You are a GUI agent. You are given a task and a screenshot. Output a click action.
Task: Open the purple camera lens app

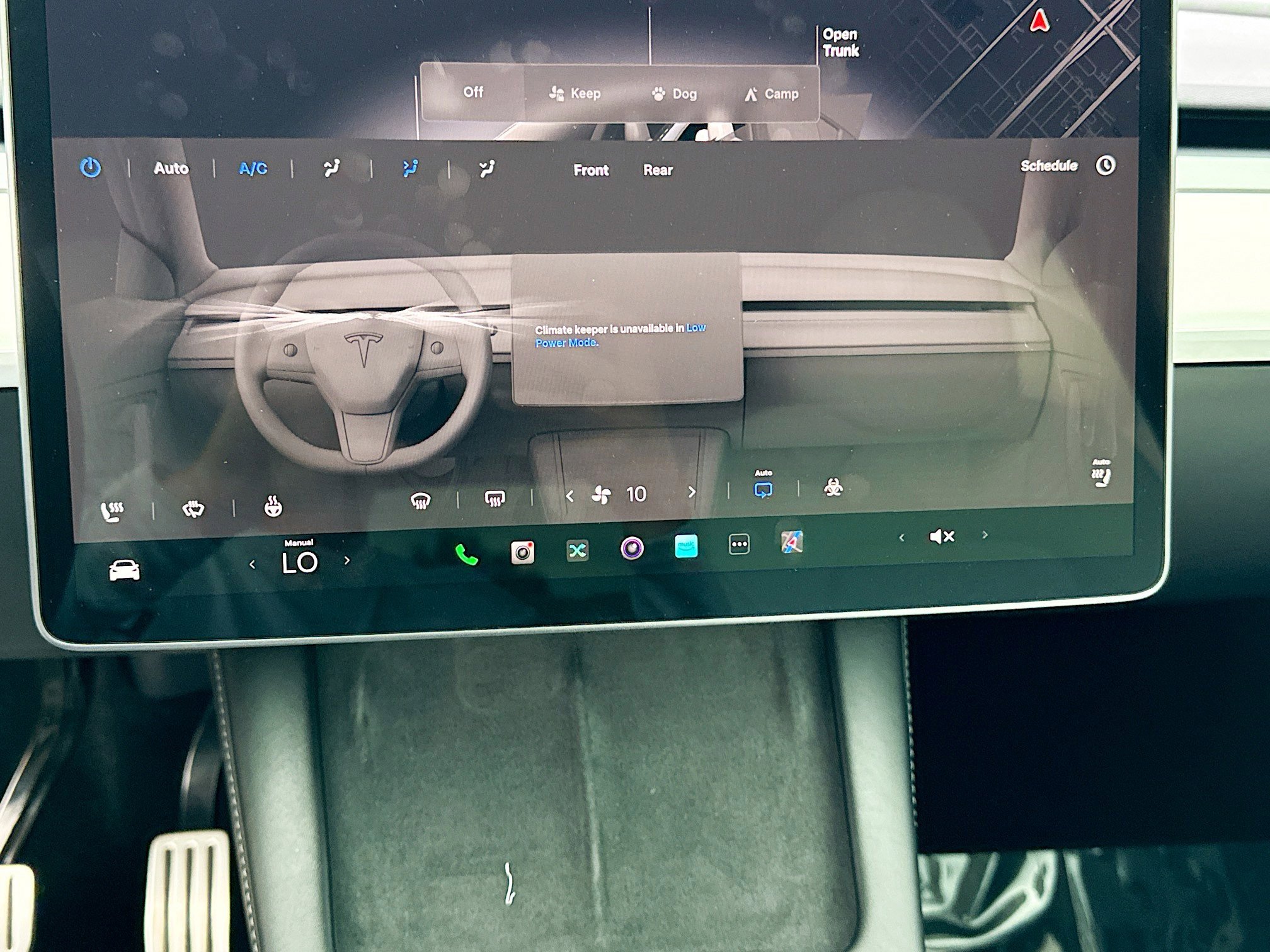coord(632,548)
